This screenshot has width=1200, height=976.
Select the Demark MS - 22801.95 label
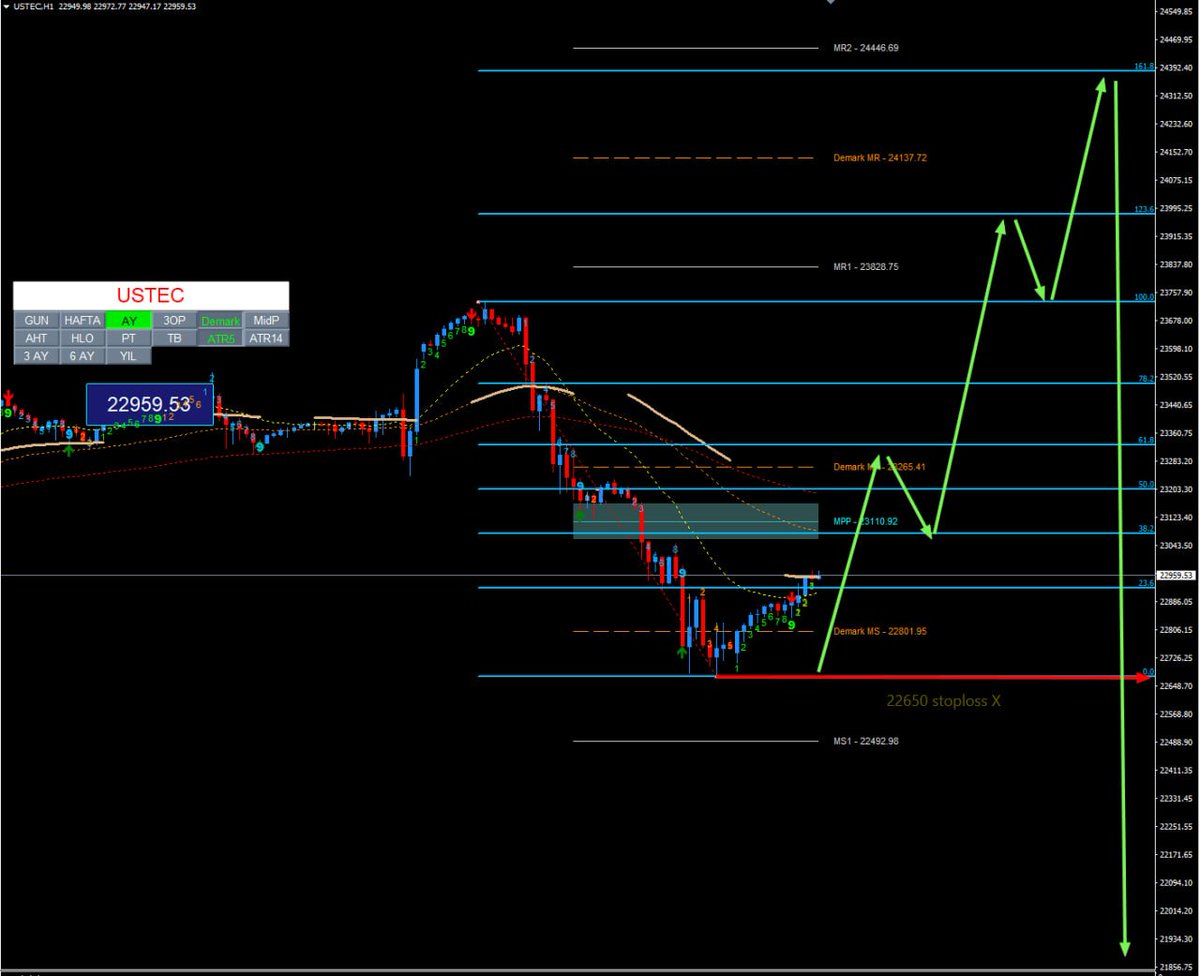coord(879,631)
